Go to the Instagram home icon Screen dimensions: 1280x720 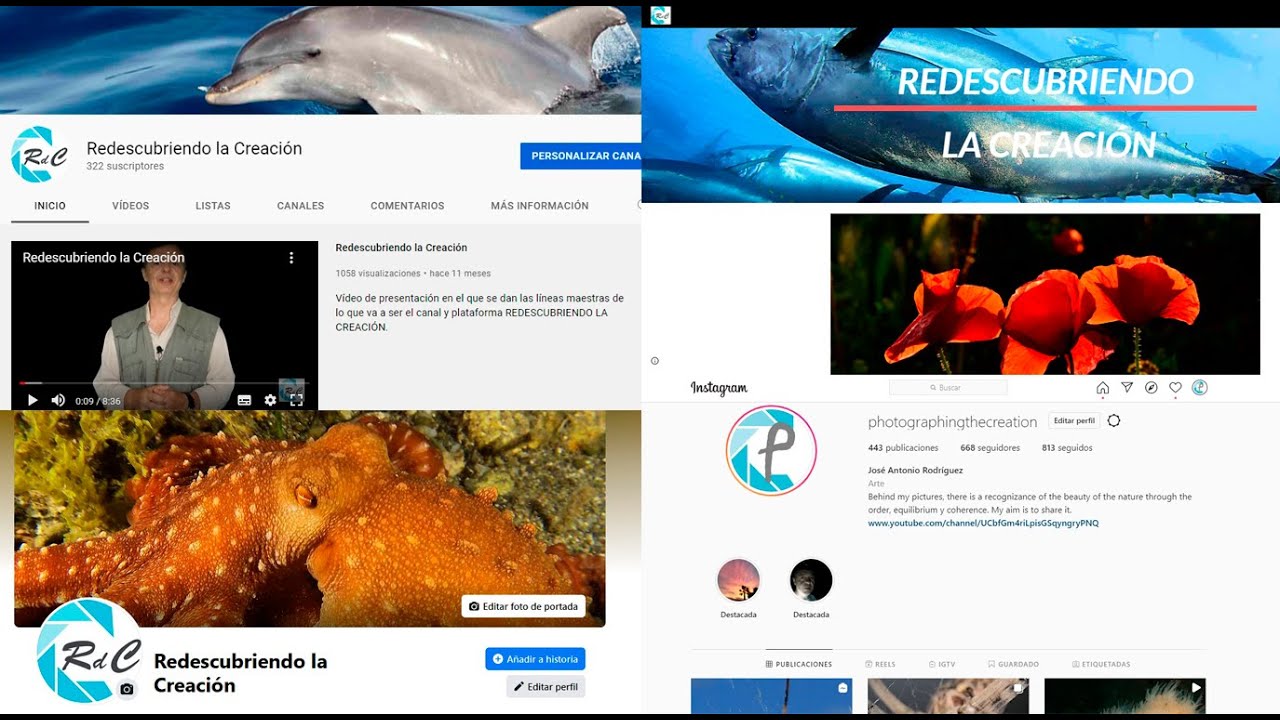coord(1103,388)
